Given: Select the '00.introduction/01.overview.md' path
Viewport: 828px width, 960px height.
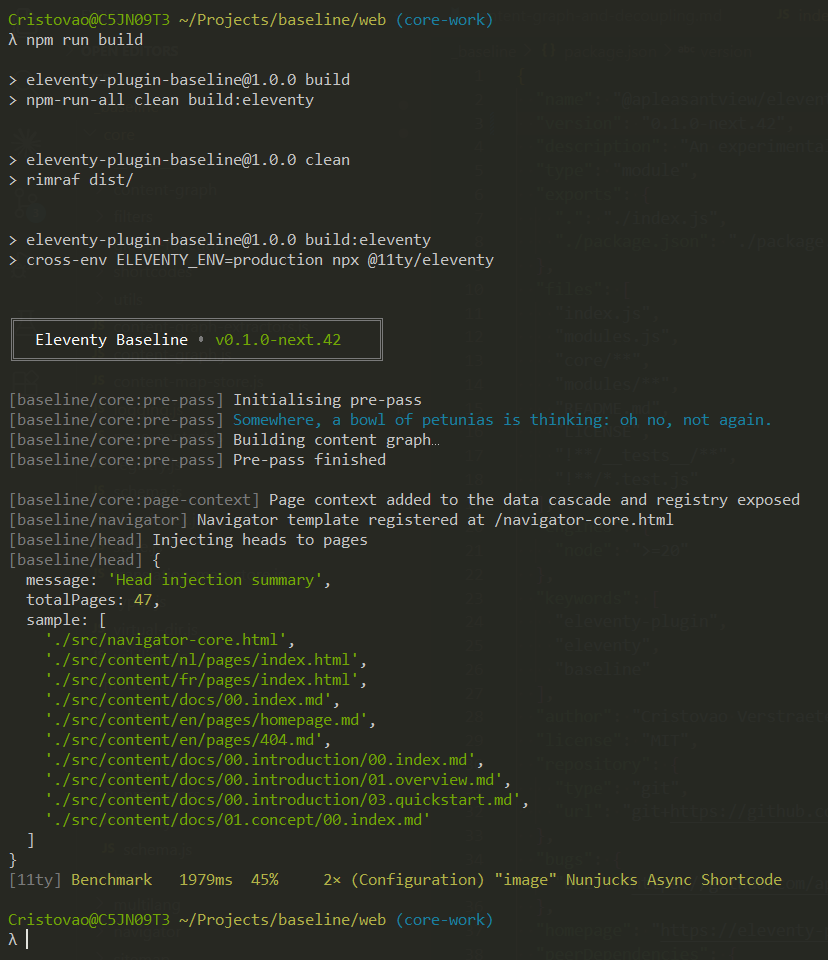Looking at the screenshot, I should 359,780.
